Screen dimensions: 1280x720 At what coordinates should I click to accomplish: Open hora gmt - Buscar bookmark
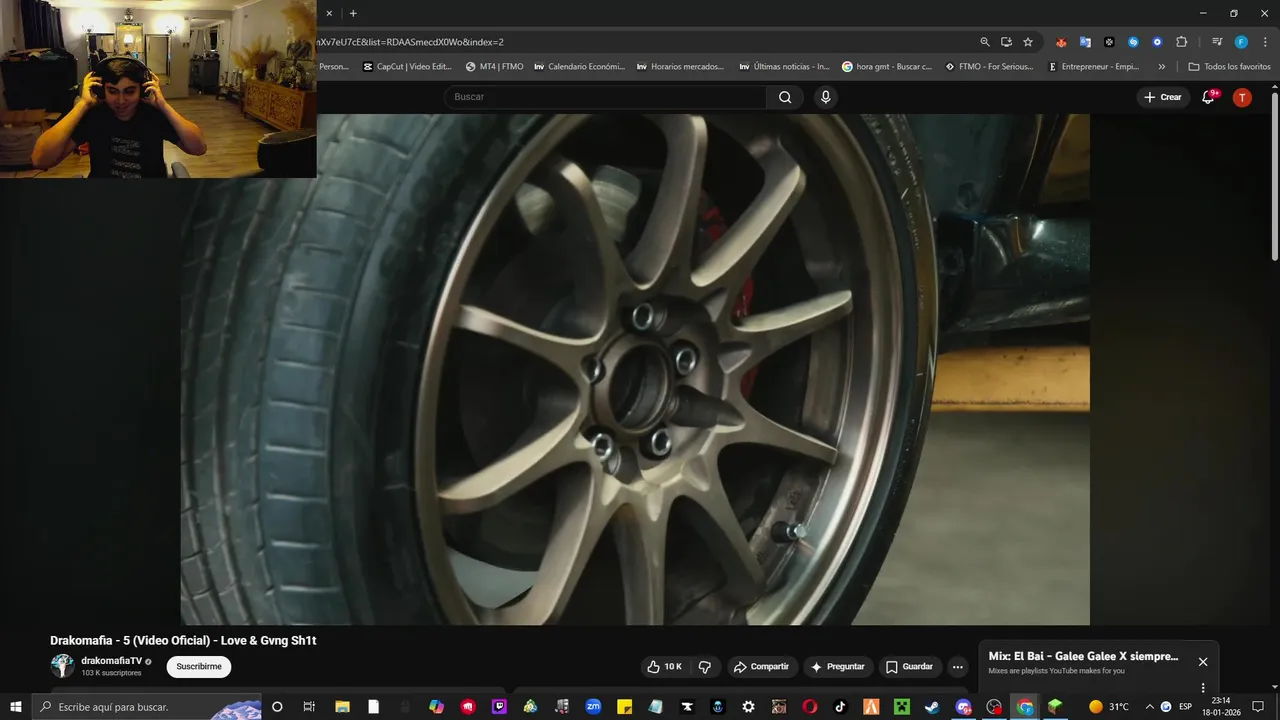(887, 67)
